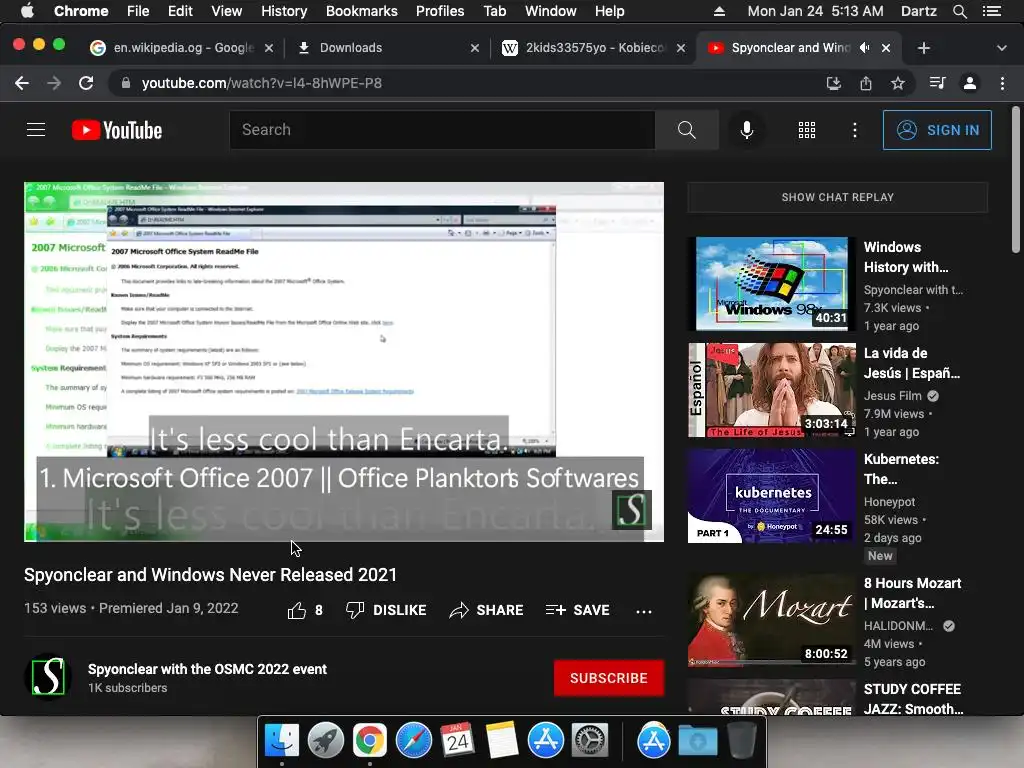Start voice search with the microphone
The width and height of the screenshot is (1024, 768).
point(746,130)
